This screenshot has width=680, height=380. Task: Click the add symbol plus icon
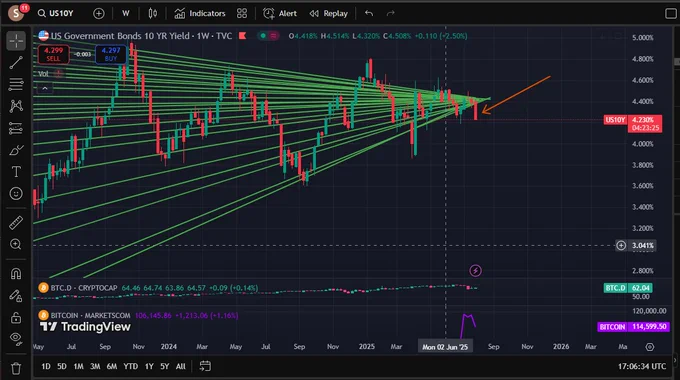coord(99,13)
